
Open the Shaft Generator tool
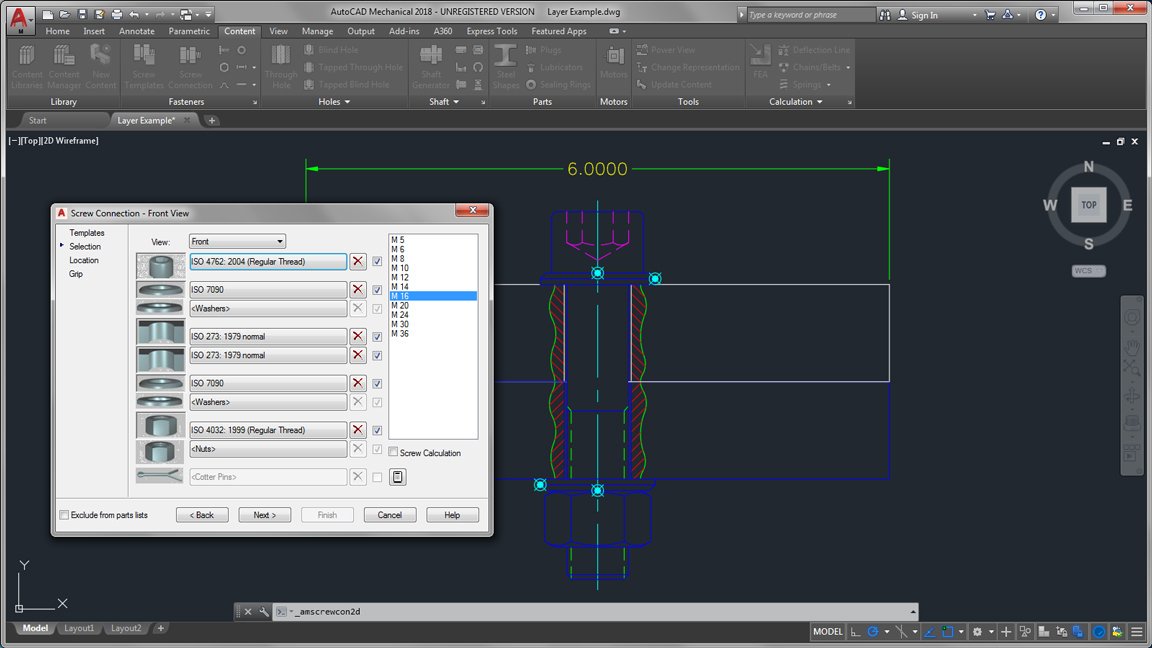(430, 65)
